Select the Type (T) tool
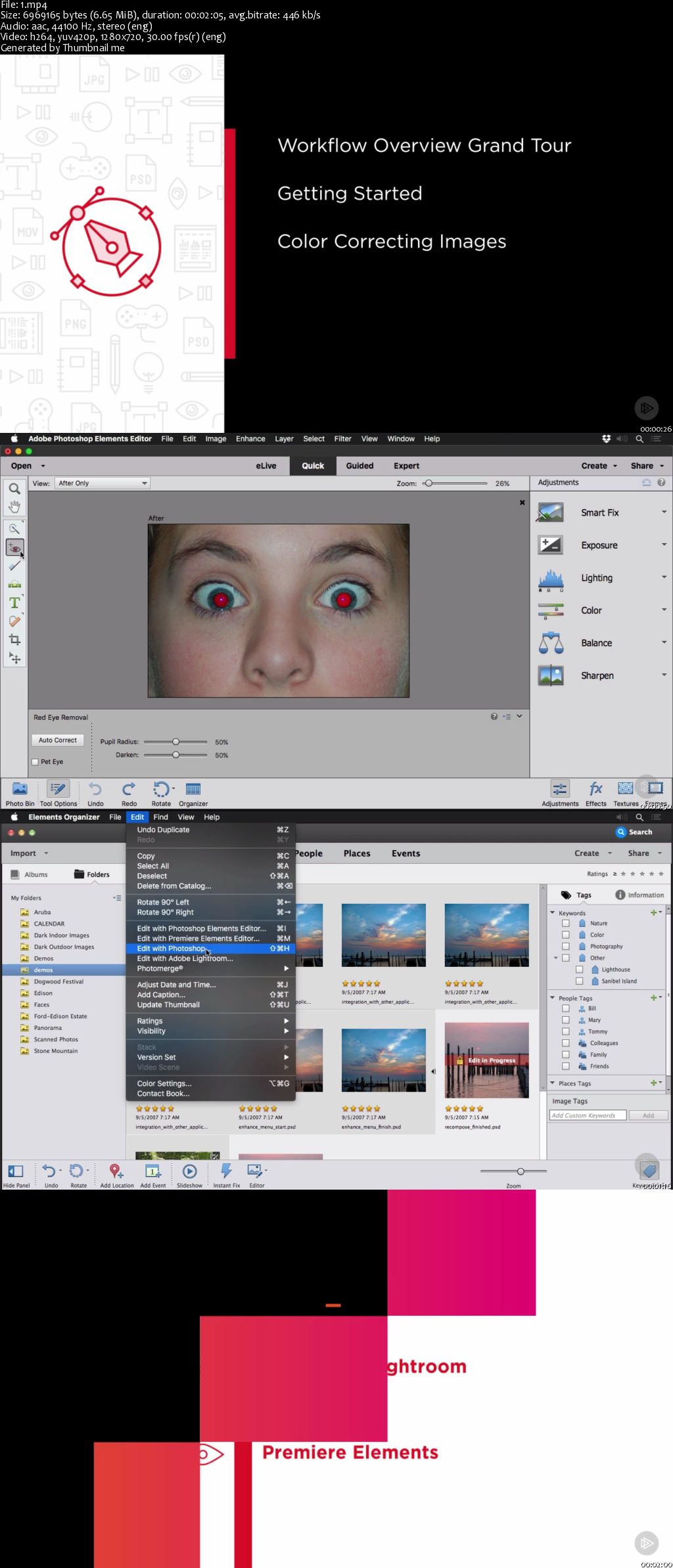Image resolution: width=673 pixels, height=1568 pixels. point(14,602)
